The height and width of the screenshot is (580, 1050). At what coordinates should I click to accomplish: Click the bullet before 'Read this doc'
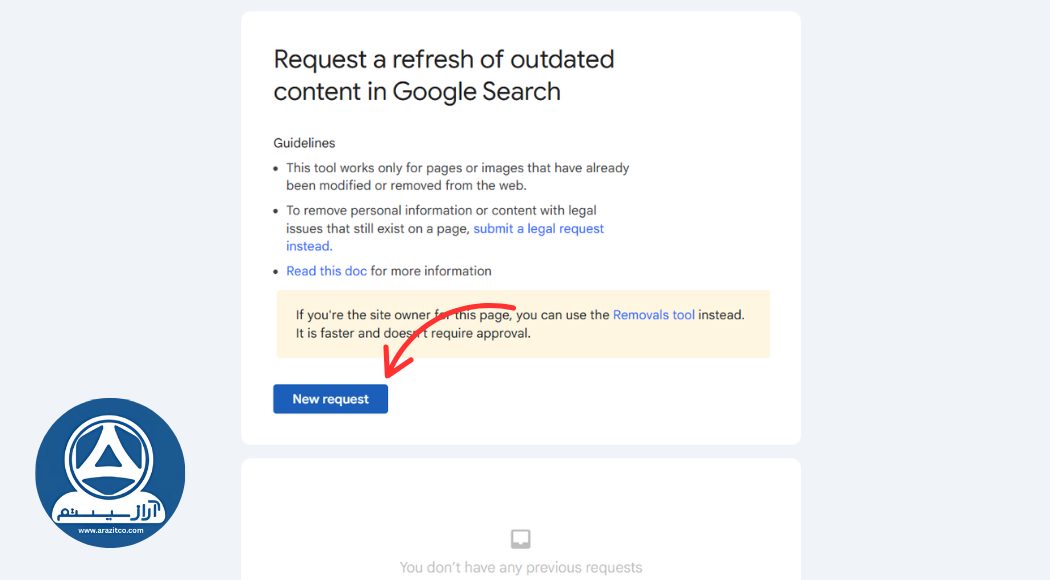point(277,271)
